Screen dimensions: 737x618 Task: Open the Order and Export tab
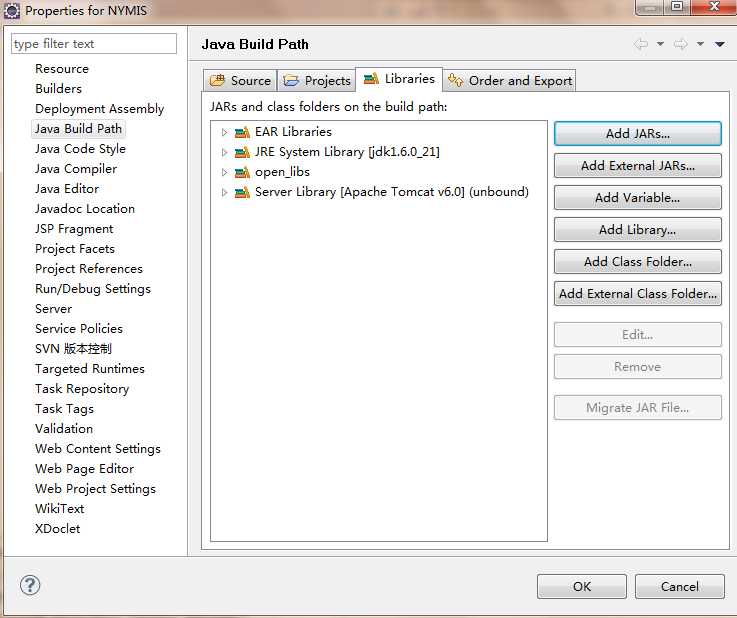coord(510,80)
